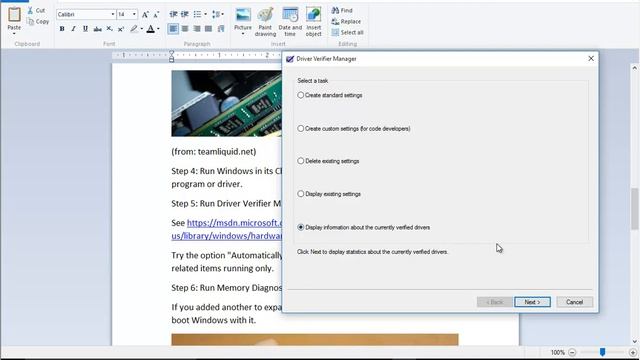Open the "us/library/windows/hardwa" link line
This screenshot has width=640, height=360.
point(227,236)
